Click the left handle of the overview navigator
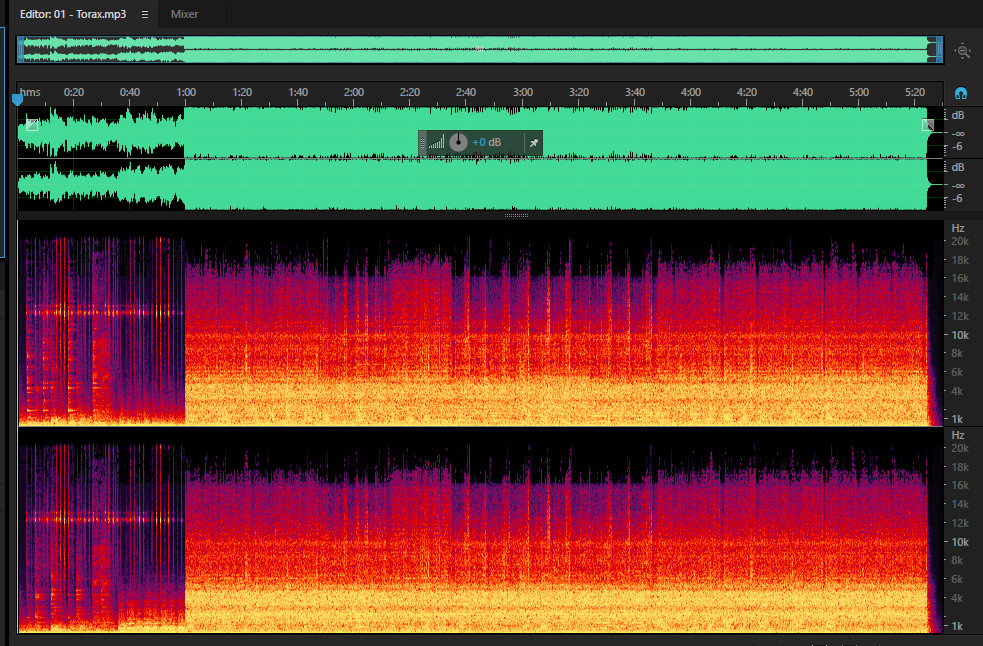This screenshot has width=983, height=646. coord(21,50)
